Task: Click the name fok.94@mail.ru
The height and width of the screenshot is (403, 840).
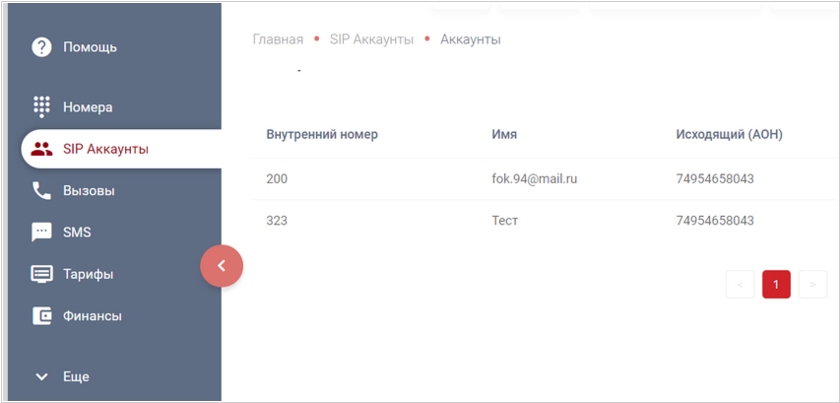Action: 534,179
